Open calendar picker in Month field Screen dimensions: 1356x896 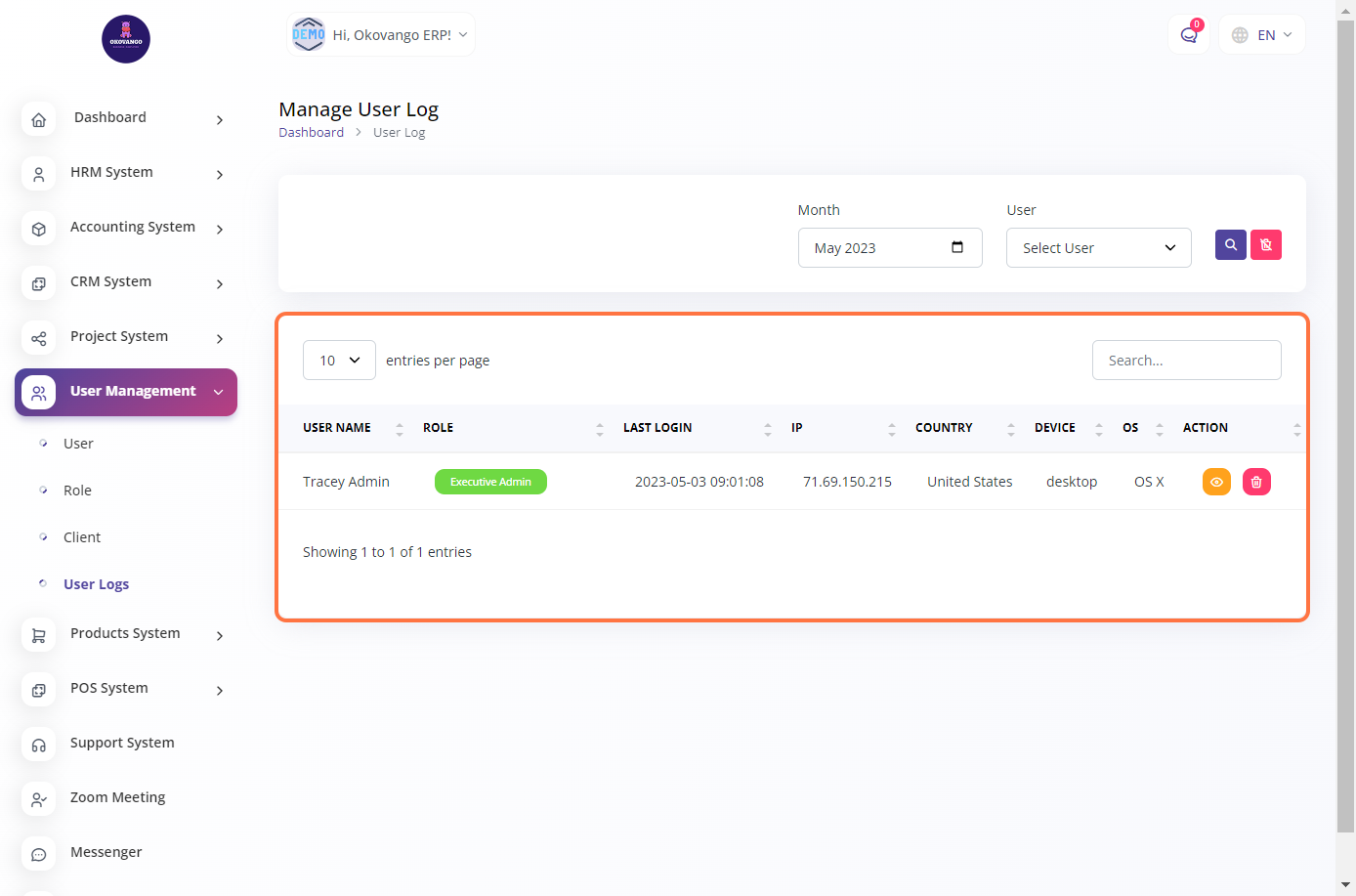click(x=957, y=247)
